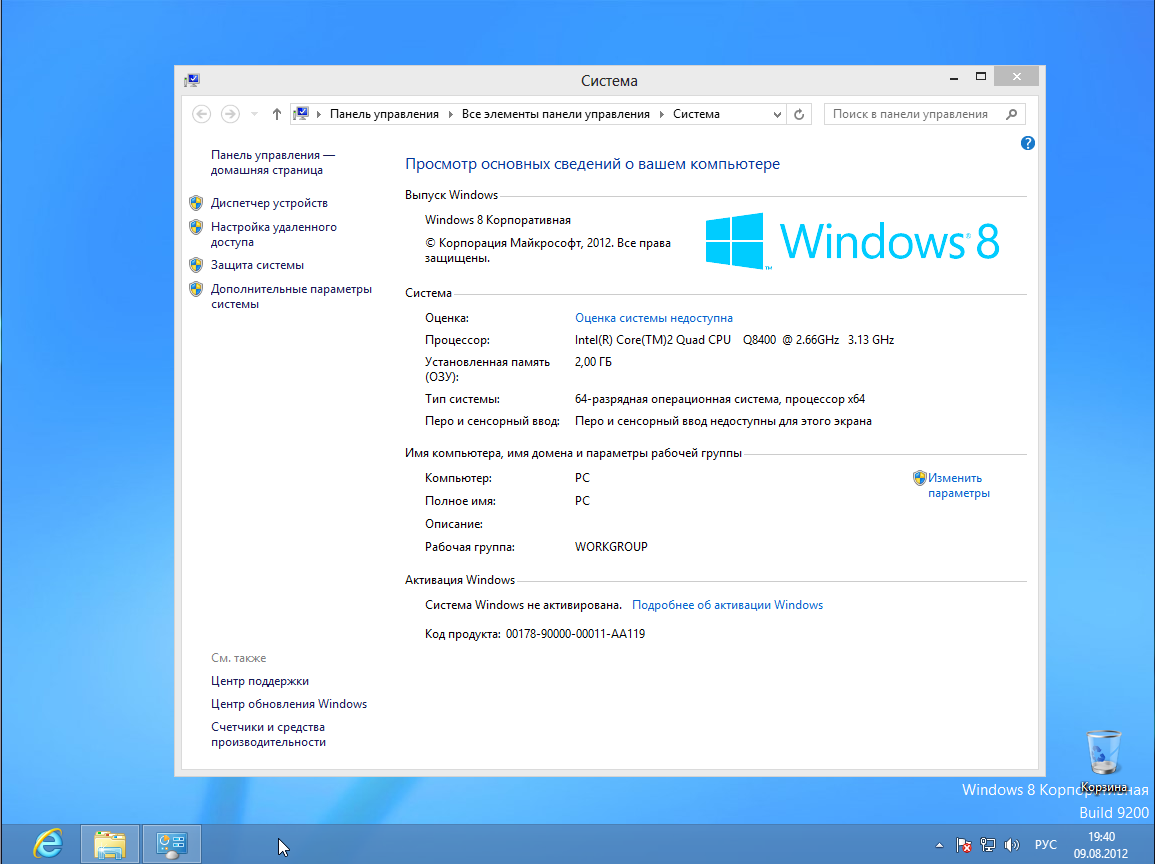Expand chevron before Панель управления breadcrumb
1155x864 pixels.
(x=319, y=114)
